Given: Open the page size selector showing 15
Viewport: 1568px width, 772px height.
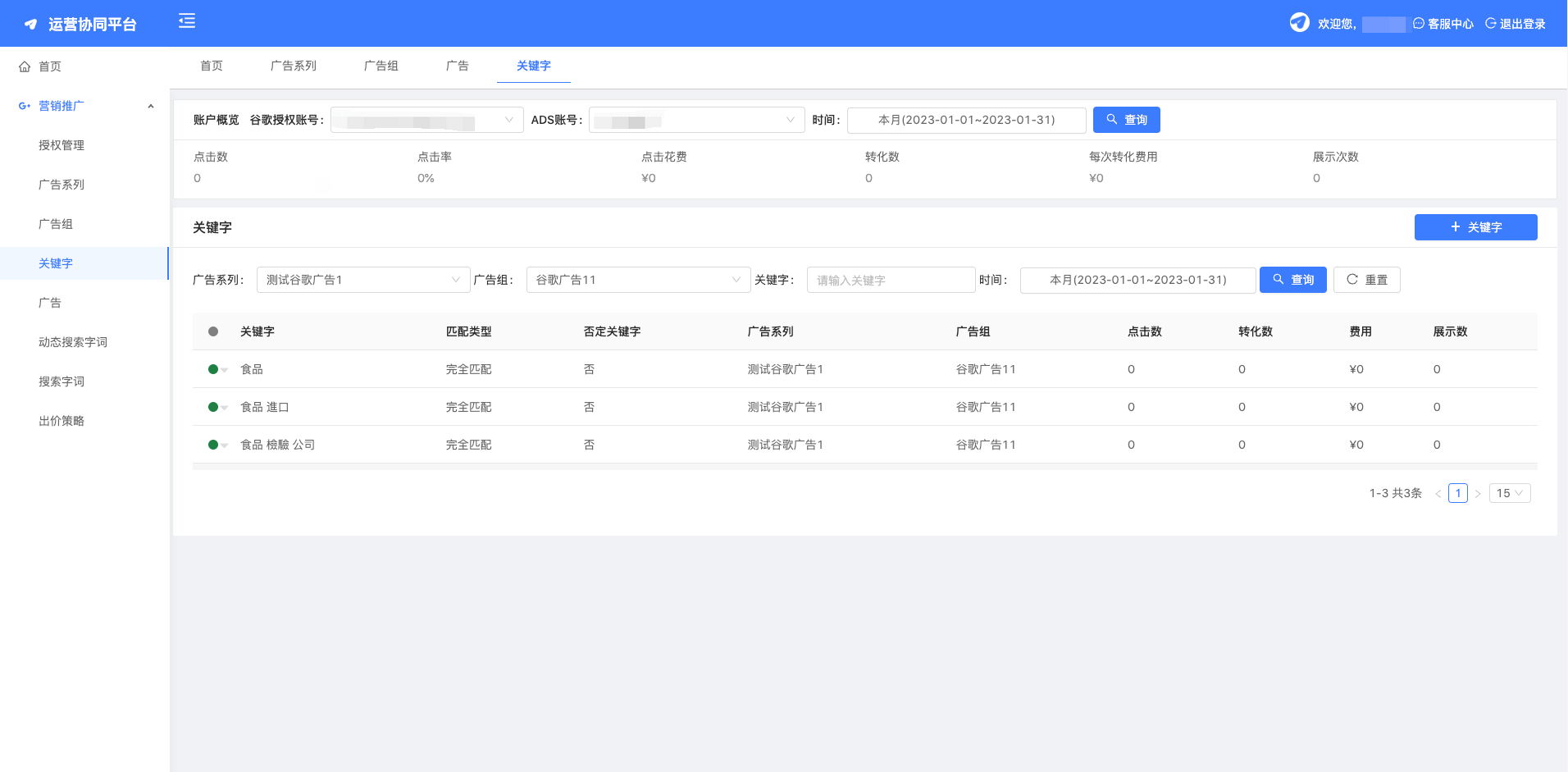Looking at the screenshot, I should 1509,493.
